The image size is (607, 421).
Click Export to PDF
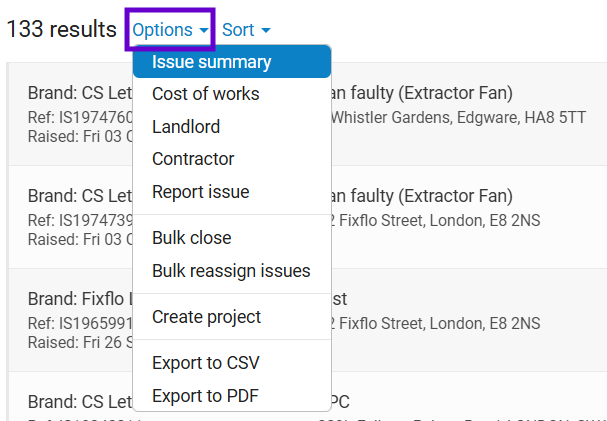[232, 395]
